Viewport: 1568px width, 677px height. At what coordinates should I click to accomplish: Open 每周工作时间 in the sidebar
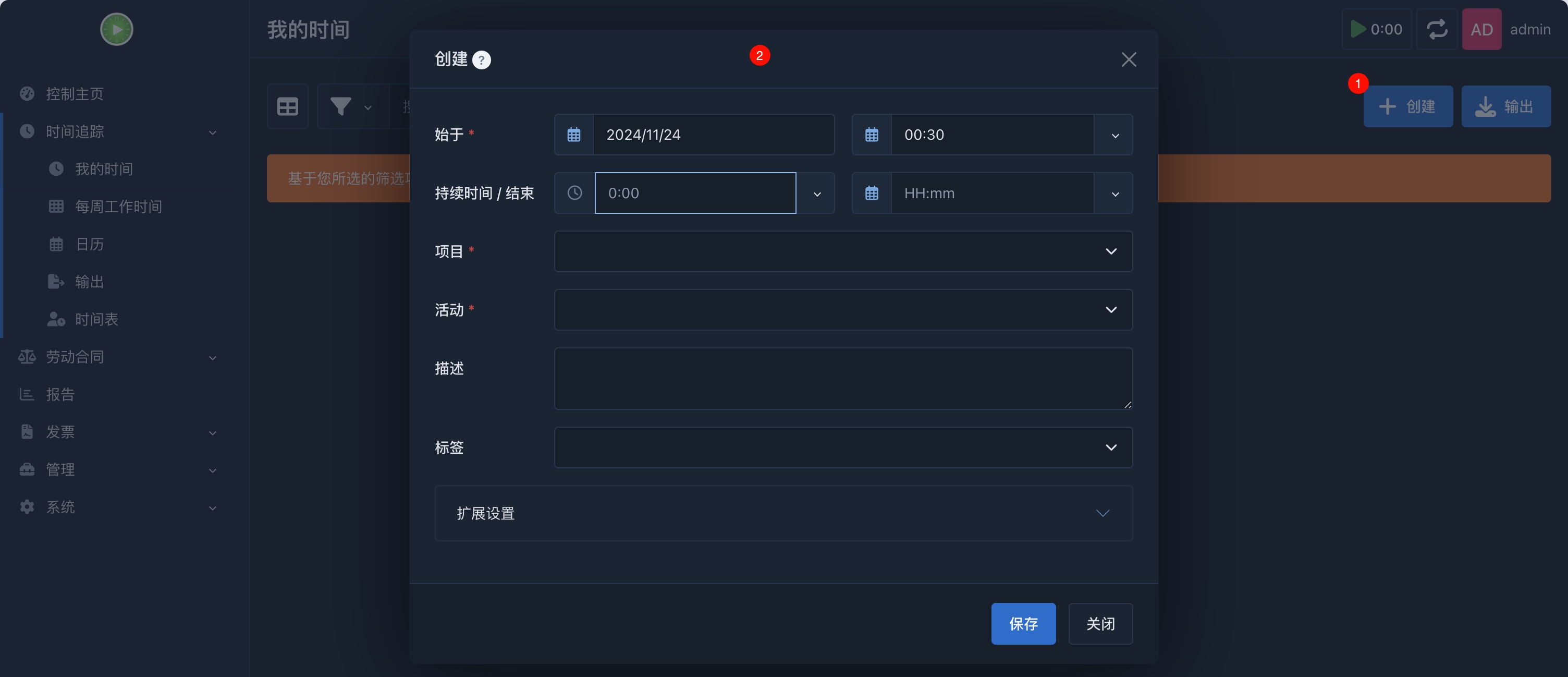119,207
